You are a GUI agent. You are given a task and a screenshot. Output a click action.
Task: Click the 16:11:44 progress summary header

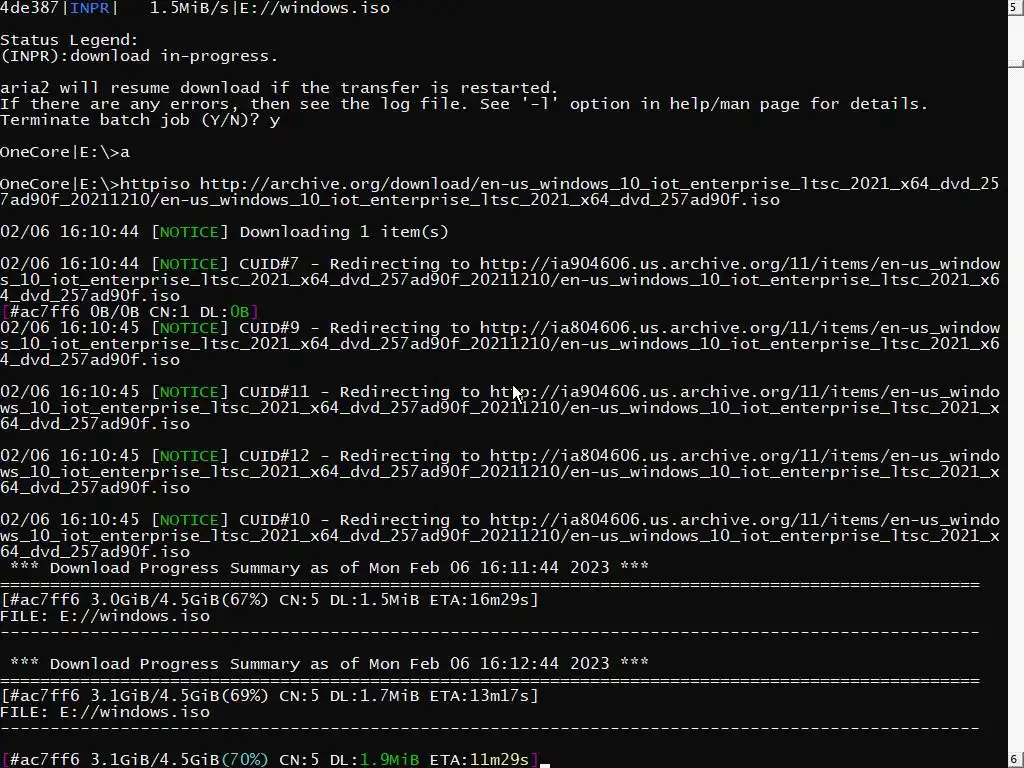pos(329,568)
